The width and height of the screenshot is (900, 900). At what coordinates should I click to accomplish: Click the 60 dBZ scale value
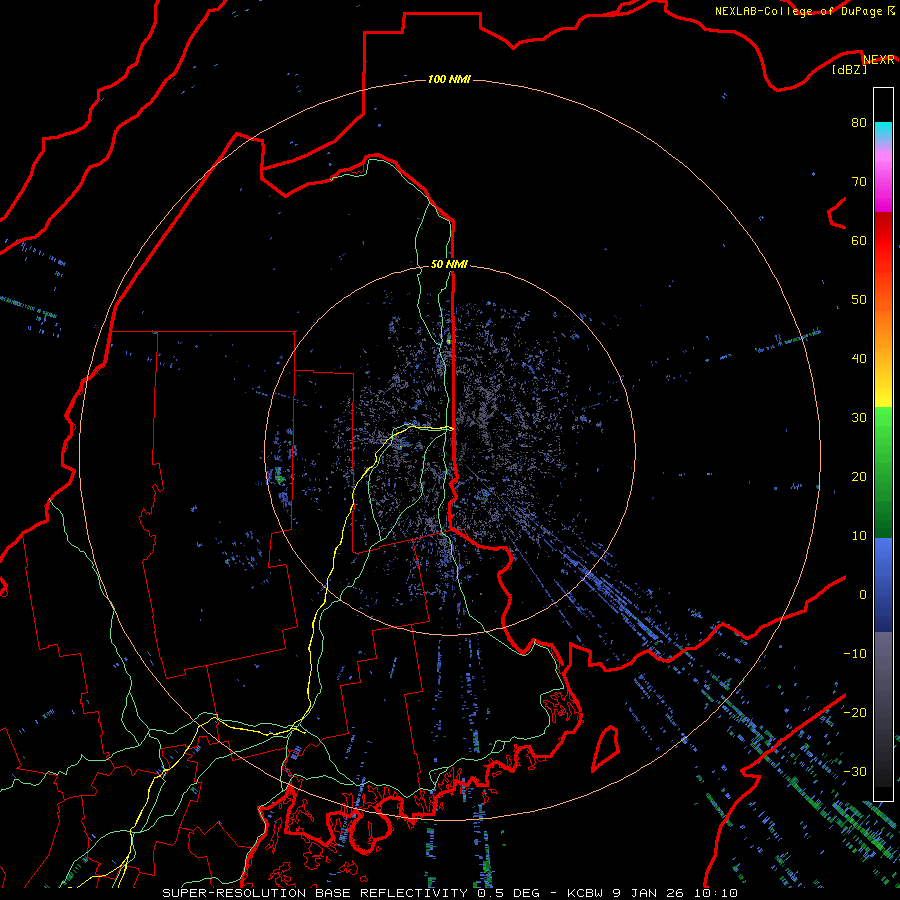(x=859, y=240)
